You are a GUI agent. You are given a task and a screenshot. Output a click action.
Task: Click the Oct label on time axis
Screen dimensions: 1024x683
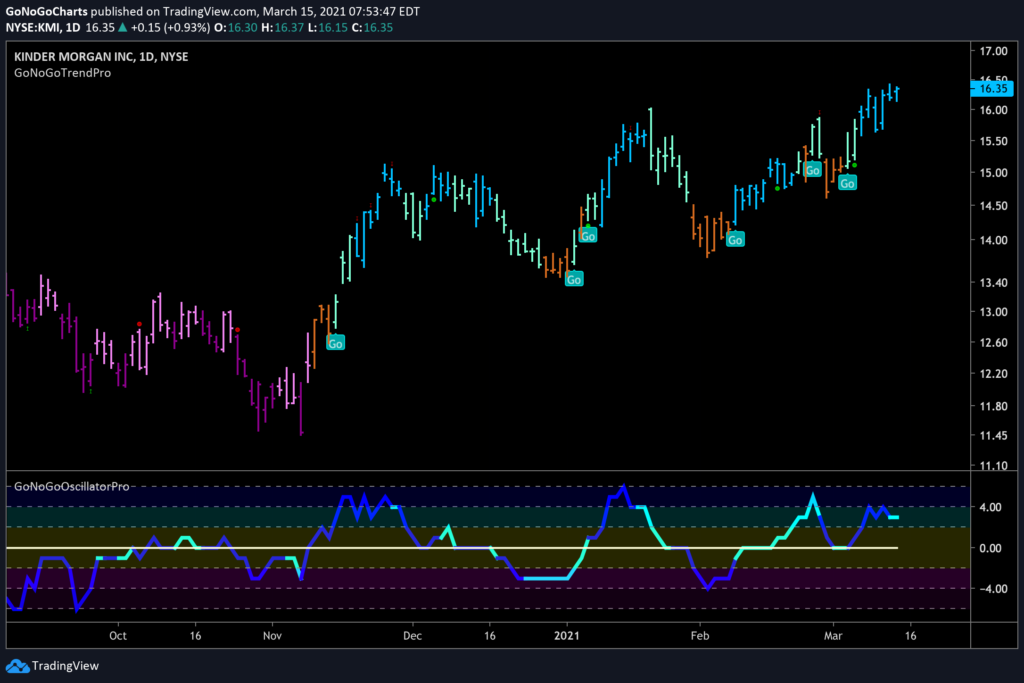[x=118, y=636]
